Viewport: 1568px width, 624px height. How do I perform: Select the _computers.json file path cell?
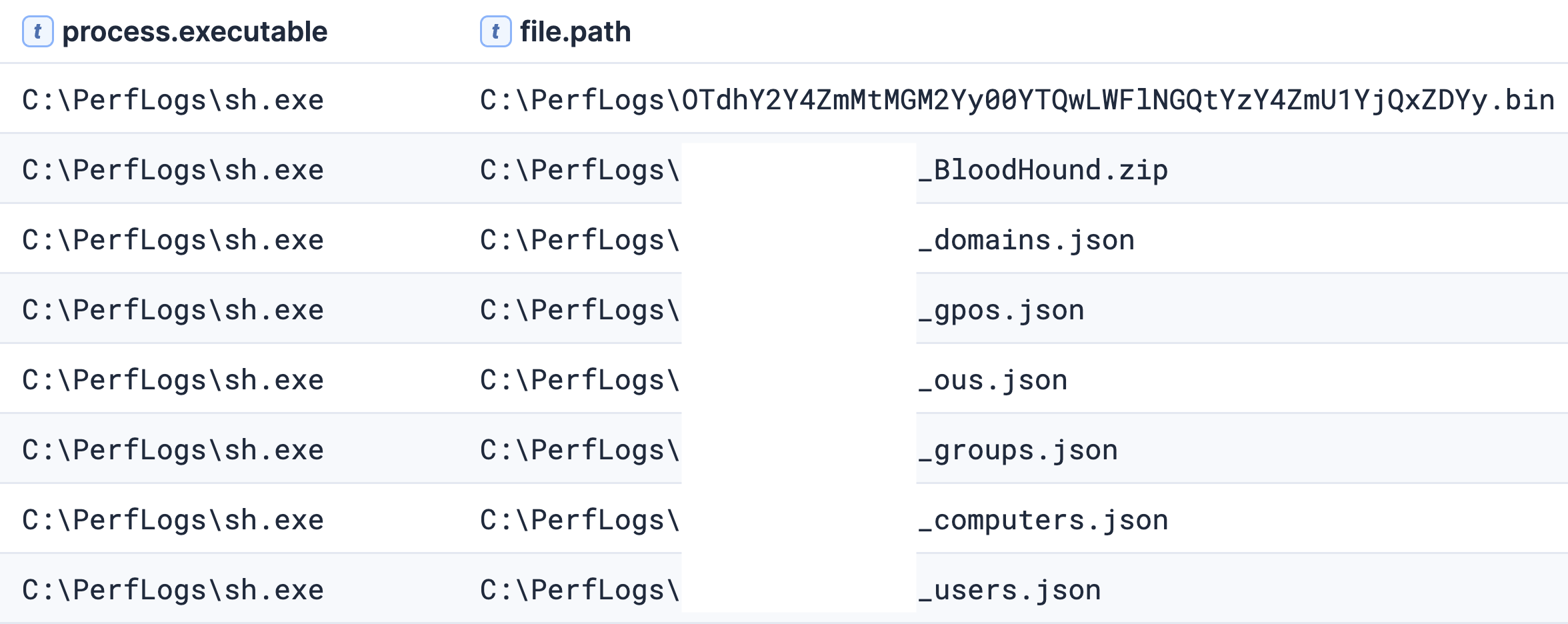coord(824,521)
